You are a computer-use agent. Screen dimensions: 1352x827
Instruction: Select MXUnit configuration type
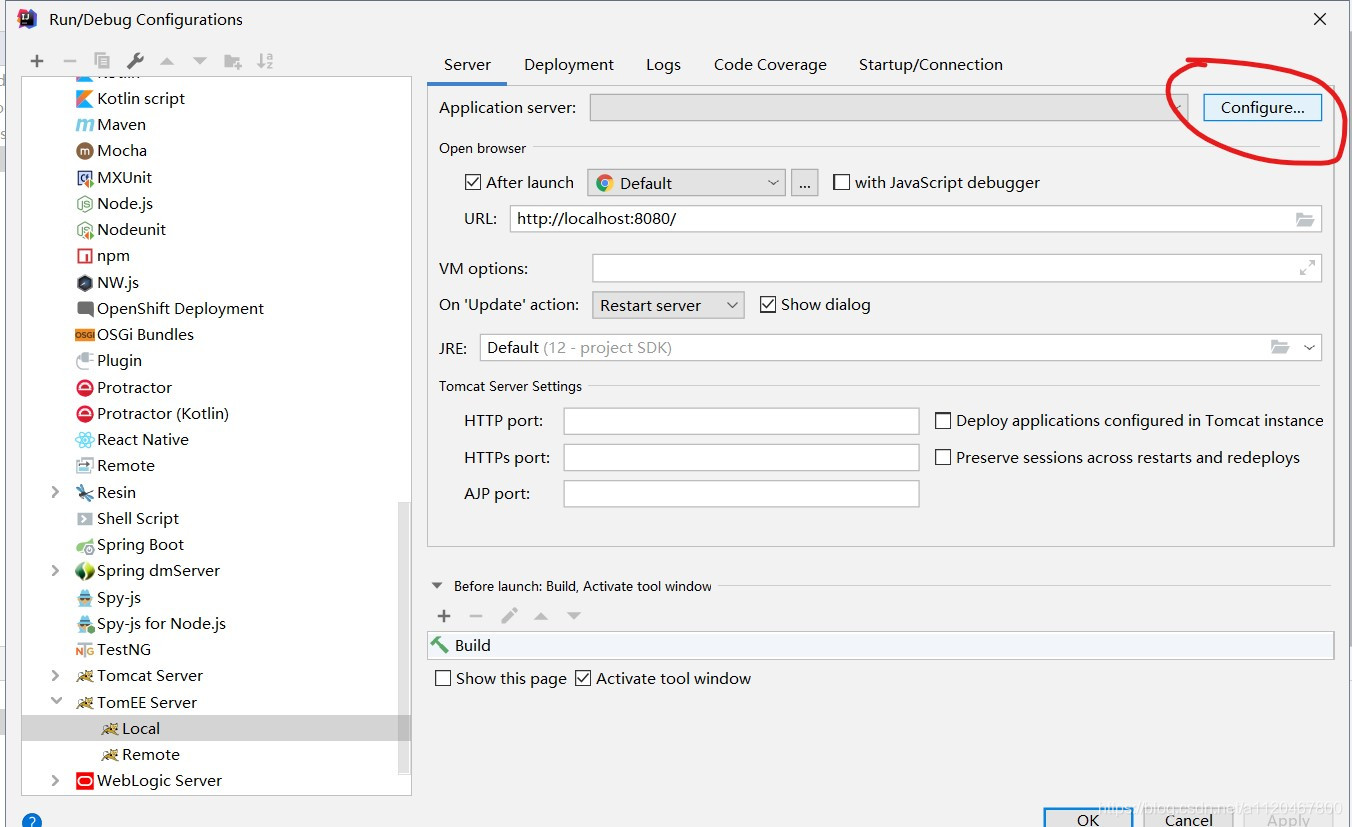point(124,177)
